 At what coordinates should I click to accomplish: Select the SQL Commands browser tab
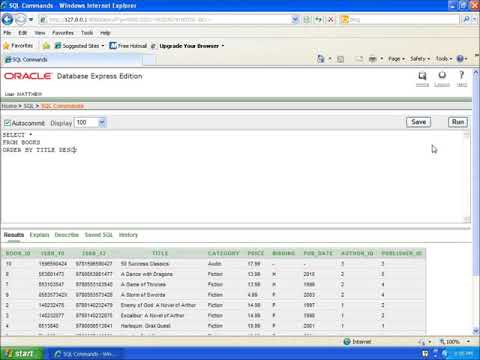72,60
